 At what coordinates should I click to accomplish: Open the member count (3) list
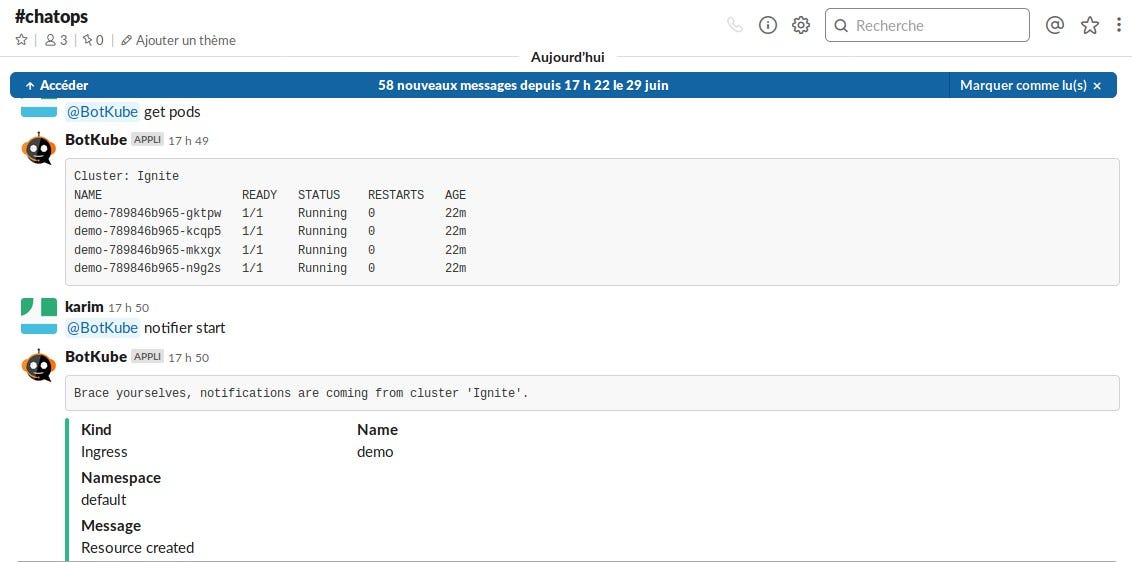point(56,40)
